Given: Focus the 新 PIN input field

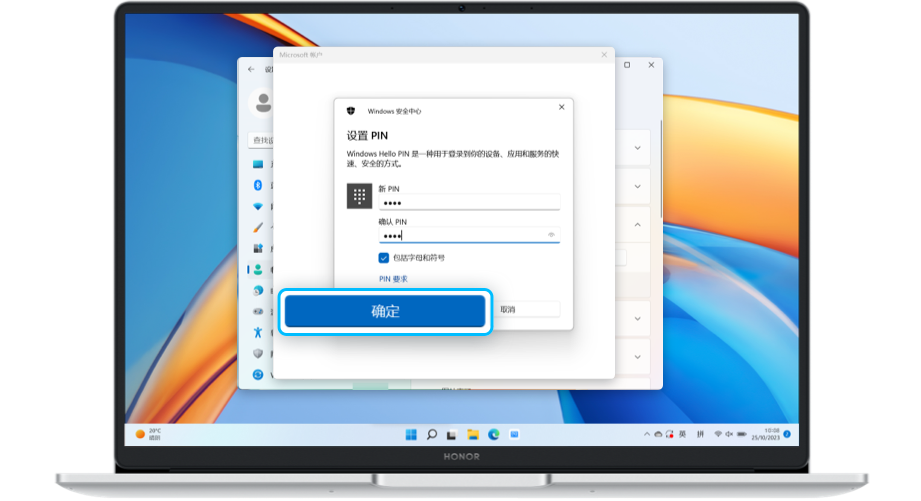Looking at the screenshot, I should (469, 203).
